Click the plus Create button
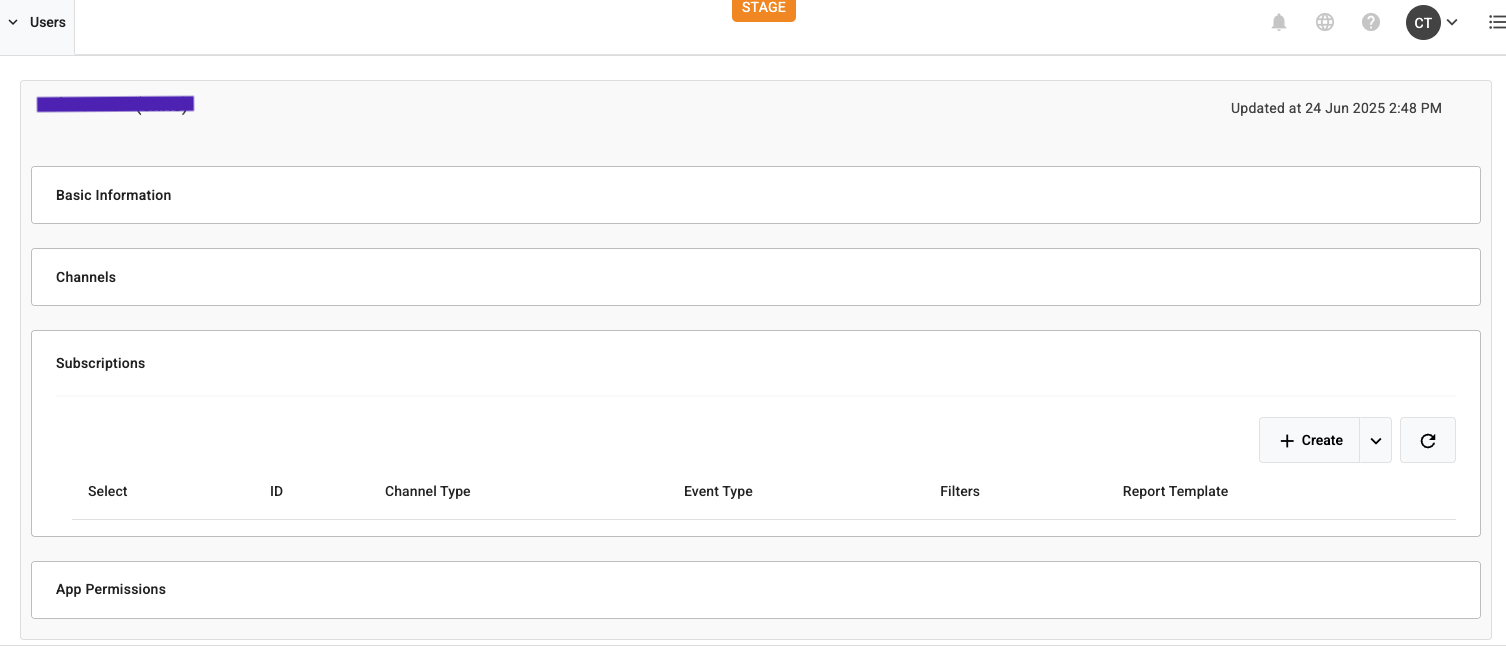This screenshot has width=1506, height=648. pos(1310,440)
